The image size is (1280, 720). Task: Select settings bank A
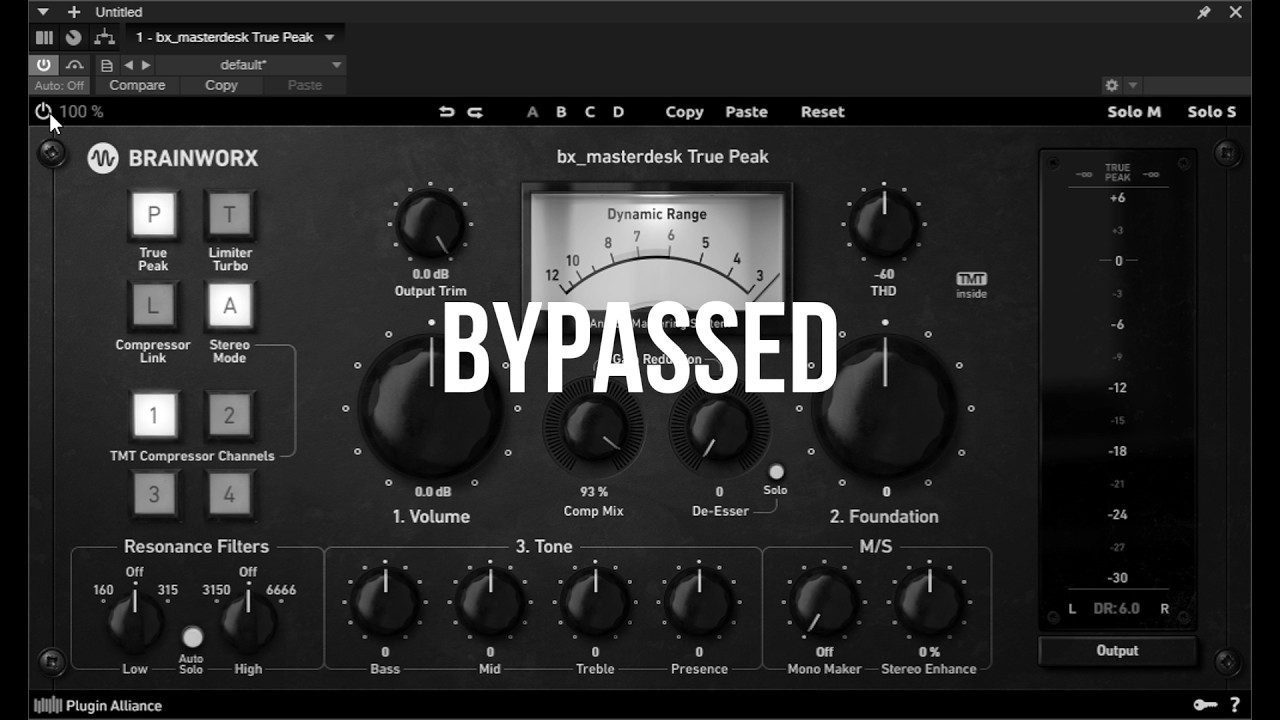pyautogui.click(x=532, y=112)
